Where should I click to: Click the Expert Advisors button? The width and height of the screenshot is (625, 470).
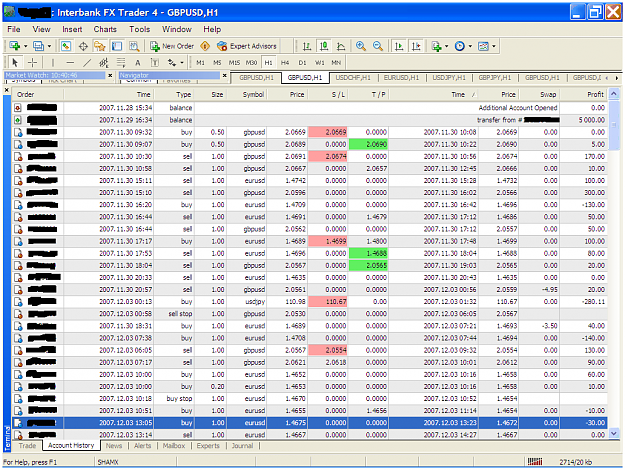click(247, 46)
